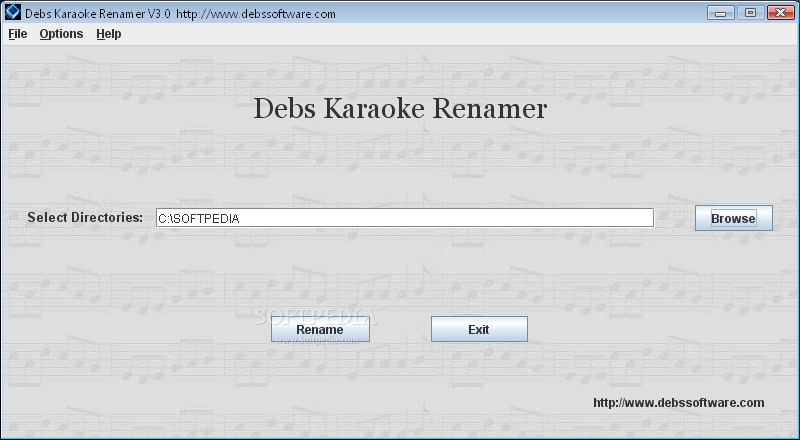Click the debssoftware.com link at the bottom
800x440 pixels.
(679, 403)
